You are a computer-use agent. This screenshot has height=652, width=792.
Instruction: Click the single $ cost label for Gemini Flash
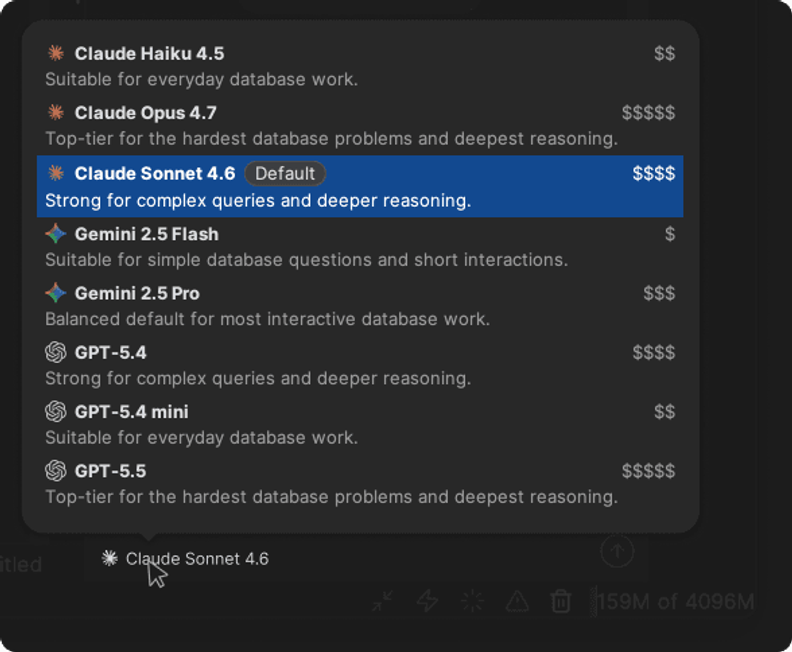pyautogui.click(x=670, y=234)
